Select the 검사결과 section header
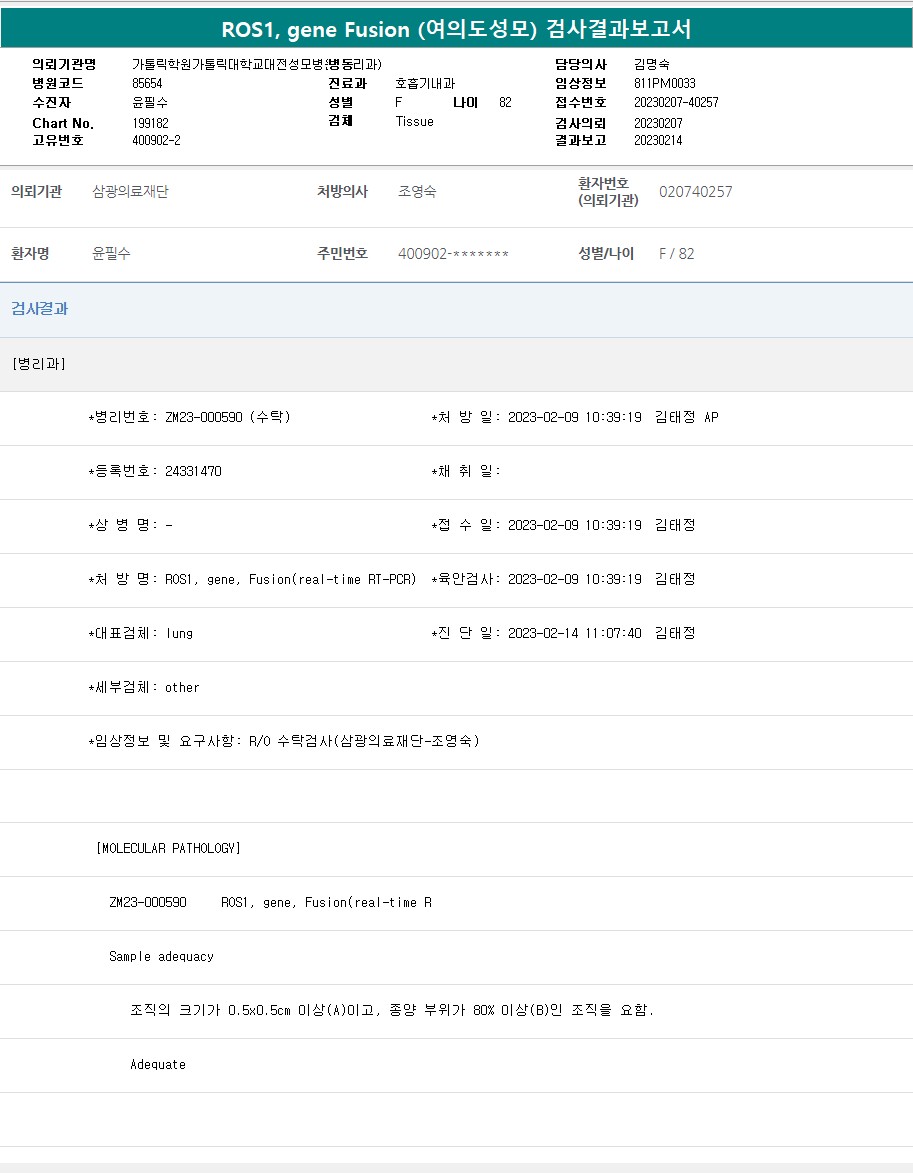The image size is (913, 1173). coord(40,309)
